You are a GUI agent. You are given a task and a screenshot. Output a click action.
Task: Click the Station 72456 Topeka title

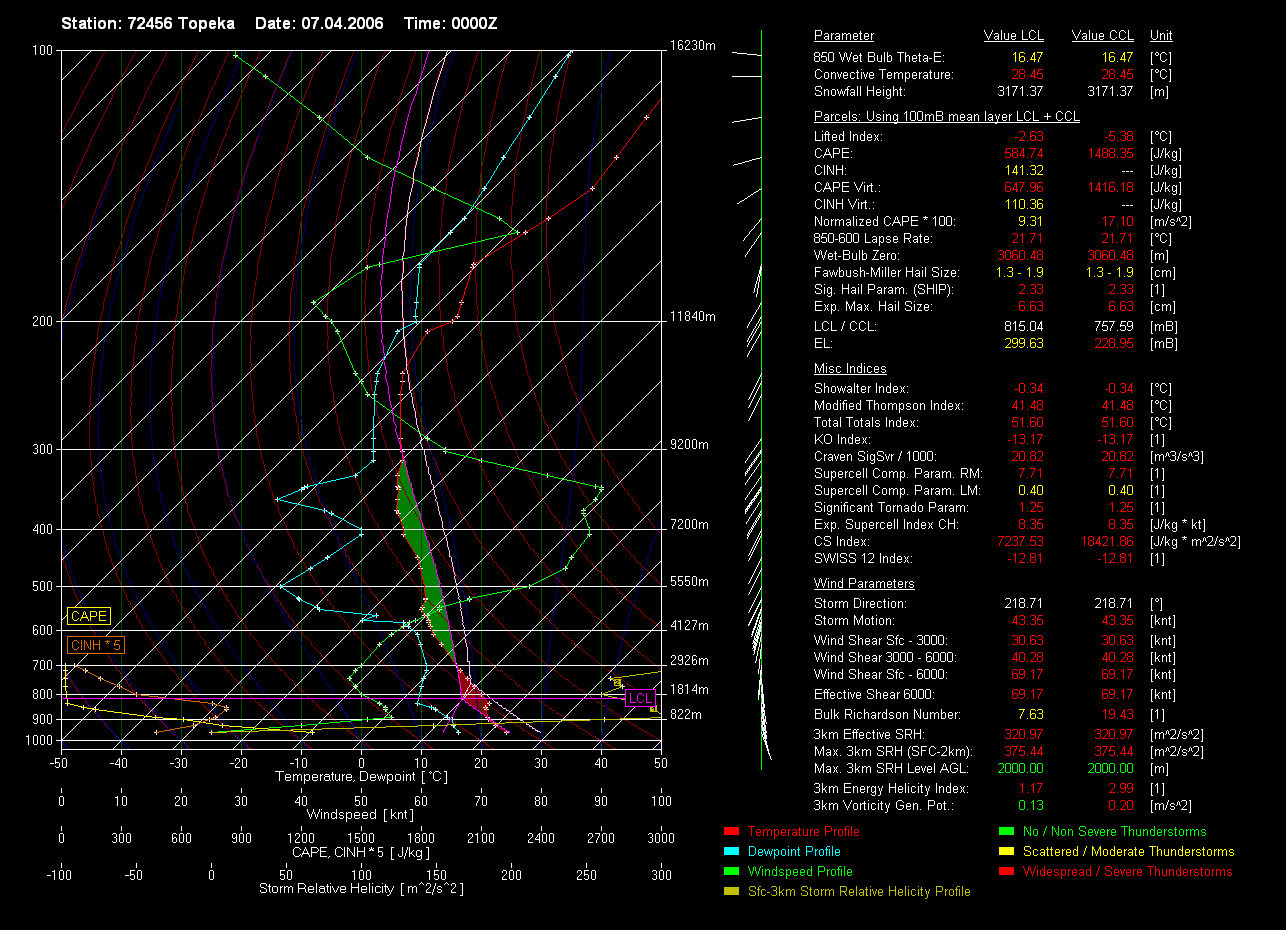coord(148,23)
